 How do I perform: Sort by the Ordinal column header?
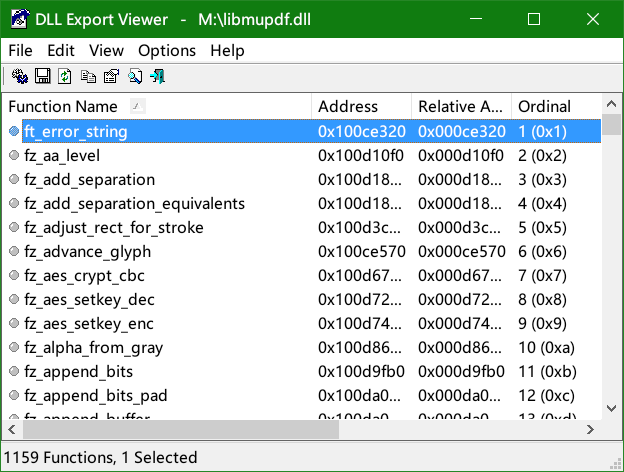(556, 107)
